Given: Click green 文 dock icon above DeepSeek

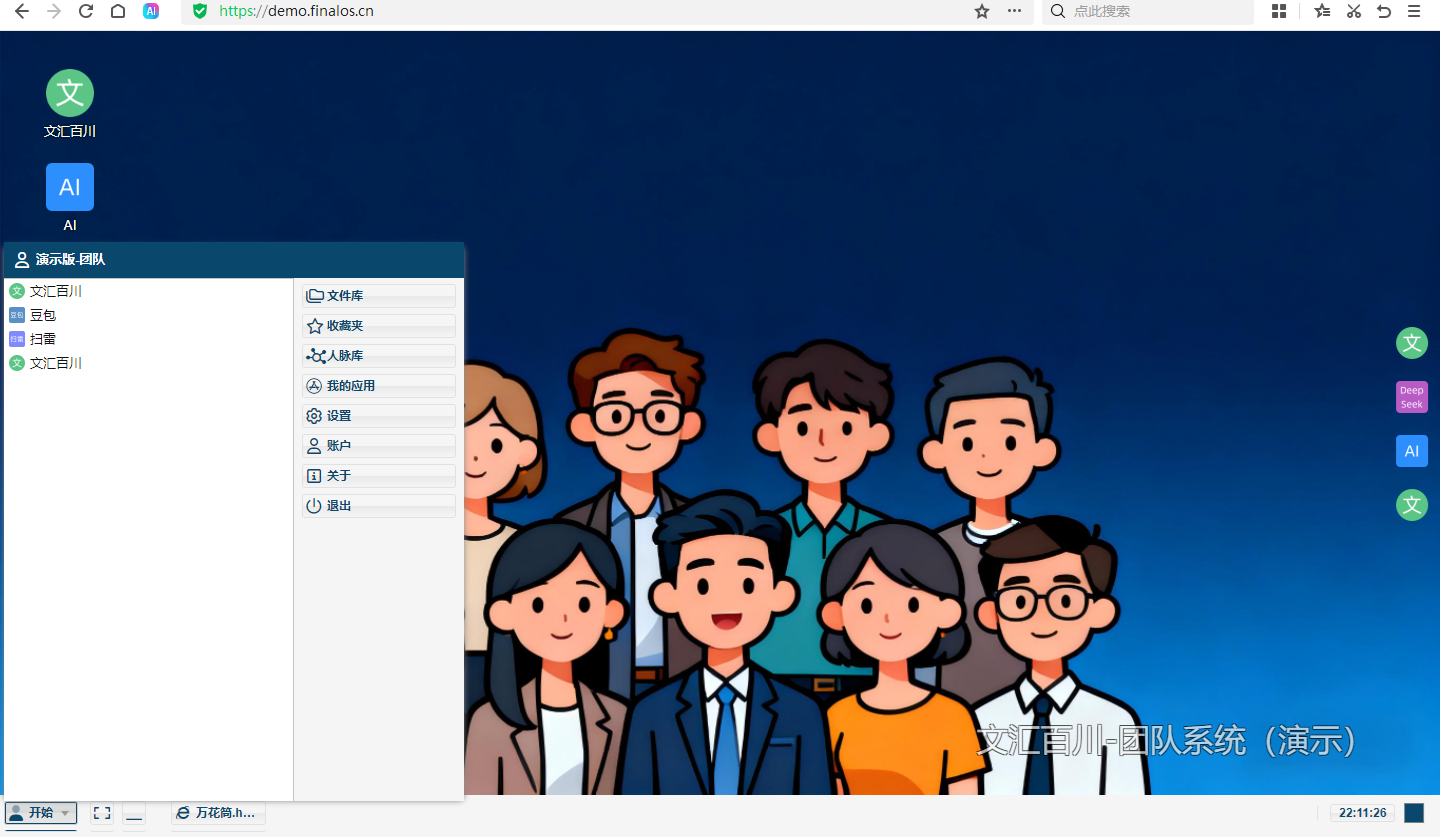Looking at the screenshot, I should tap(1412, 343).
